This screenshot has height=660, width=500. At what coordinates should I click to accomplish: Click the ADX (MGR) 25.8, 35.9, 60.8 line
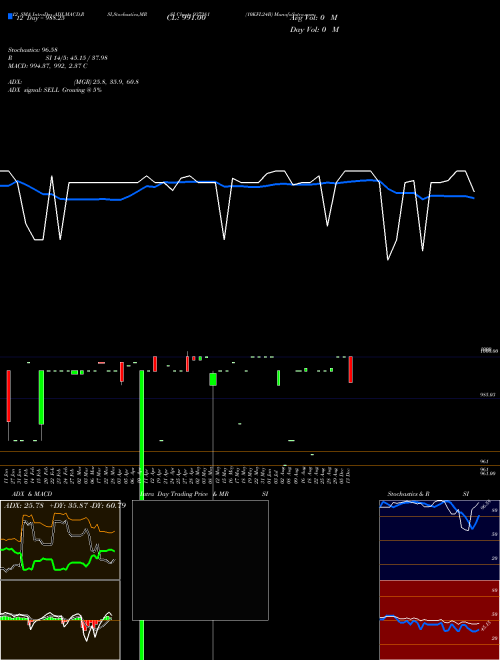click(73, 82)
